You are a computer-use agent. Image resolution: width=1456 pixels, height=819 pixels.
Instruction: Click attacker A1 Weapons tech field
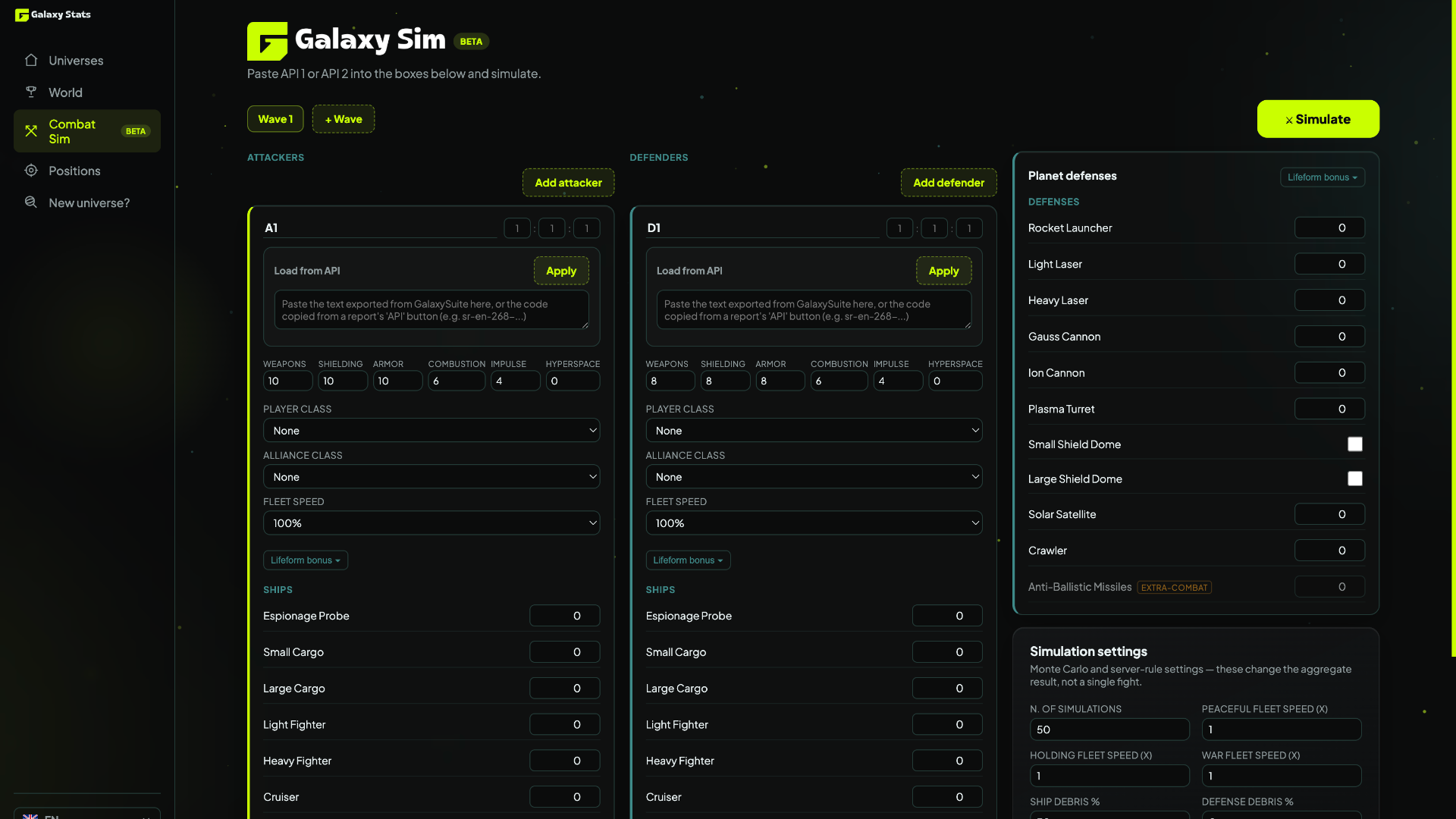click(x=287, y=381)
